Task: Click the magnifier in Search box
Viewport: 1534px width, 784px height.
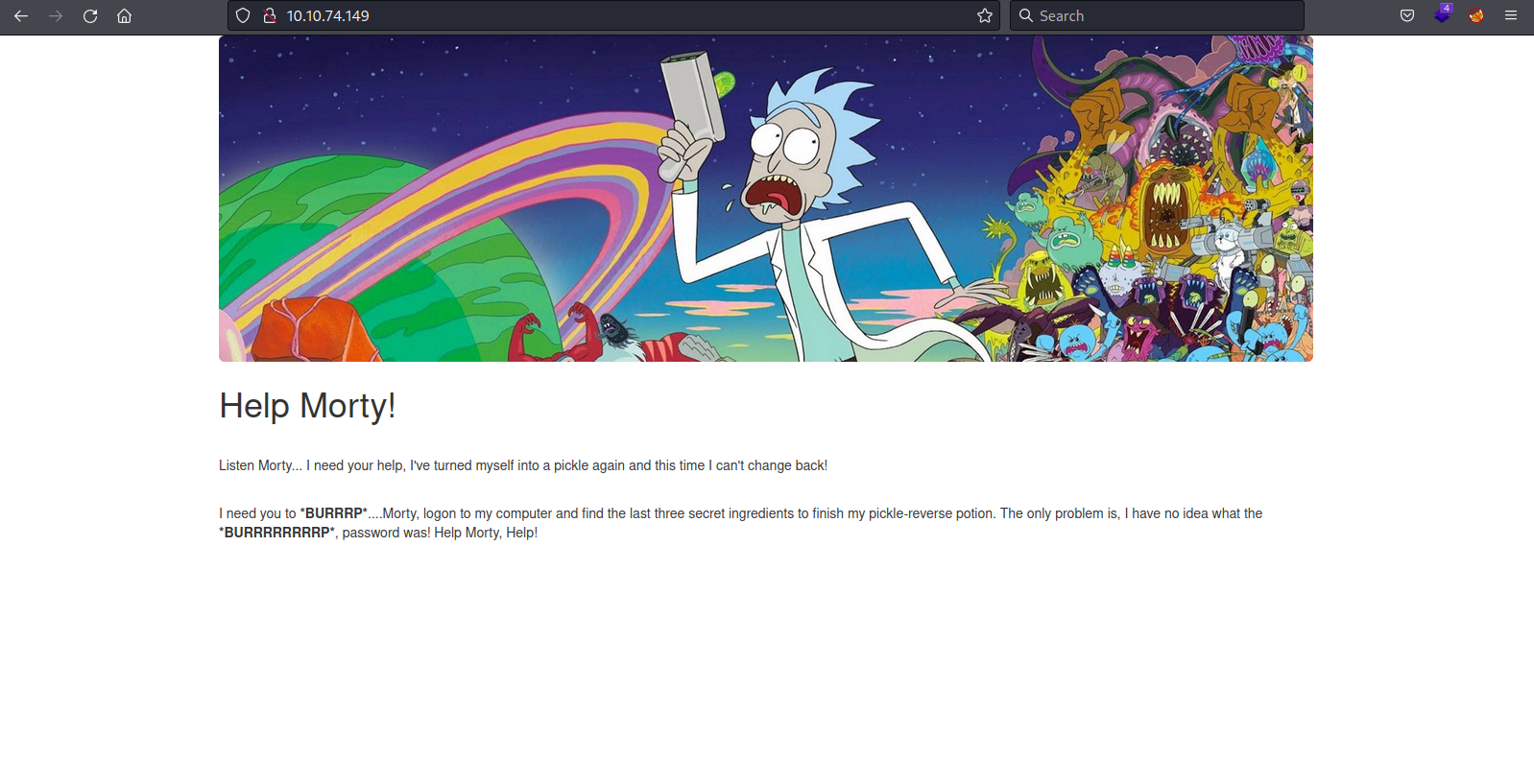Action: [1026, 15]
